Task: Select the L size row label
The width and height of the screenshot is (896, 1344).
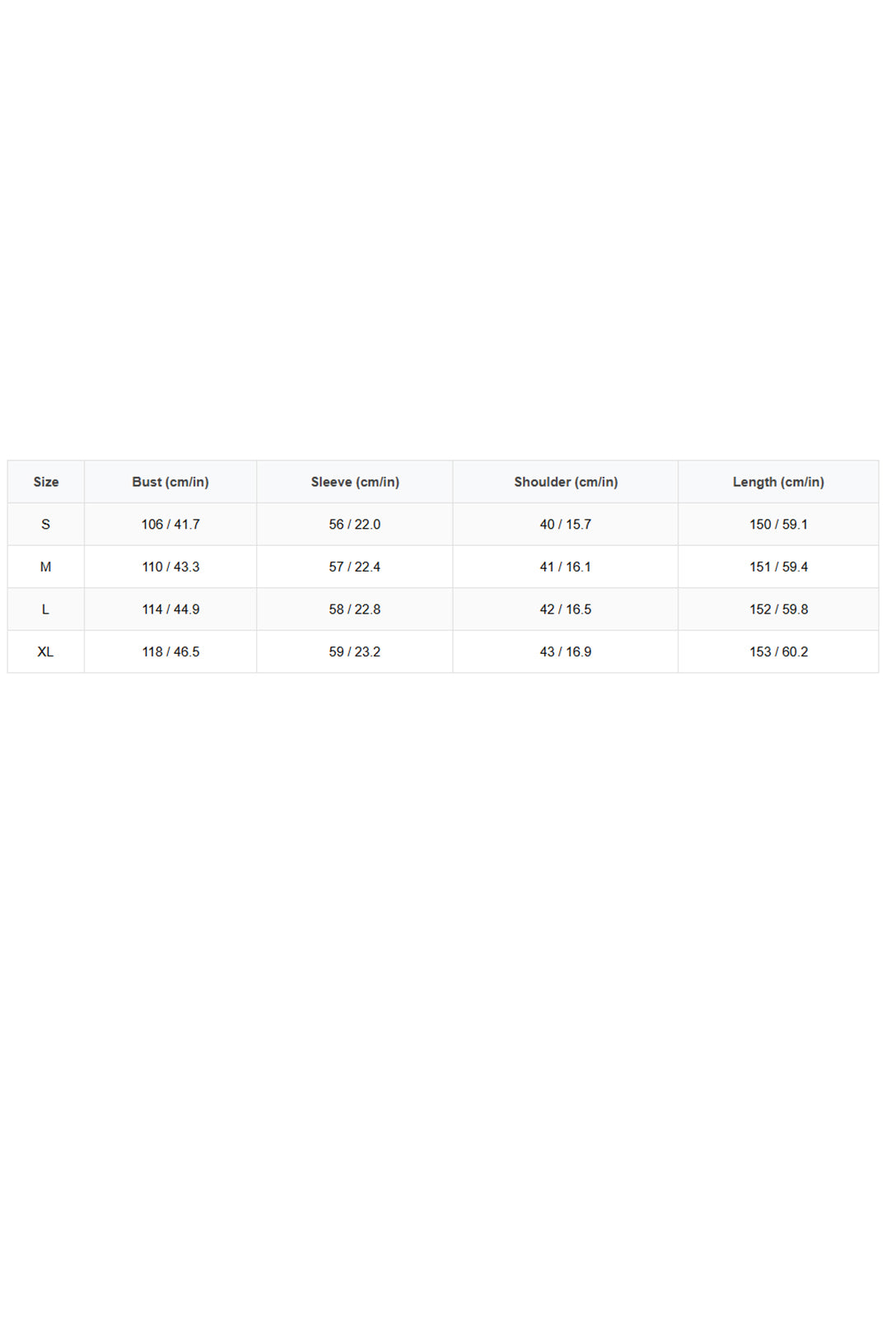Action: coord(46,609)
